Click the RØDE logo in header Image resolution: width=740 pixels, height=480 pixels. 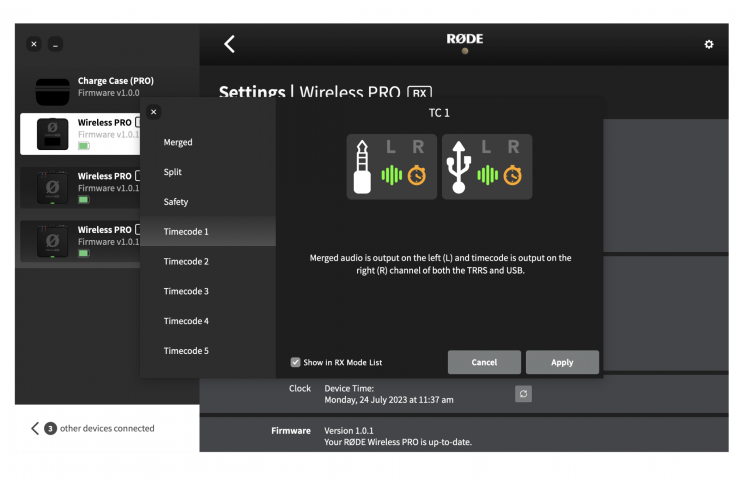coord(463,40)
